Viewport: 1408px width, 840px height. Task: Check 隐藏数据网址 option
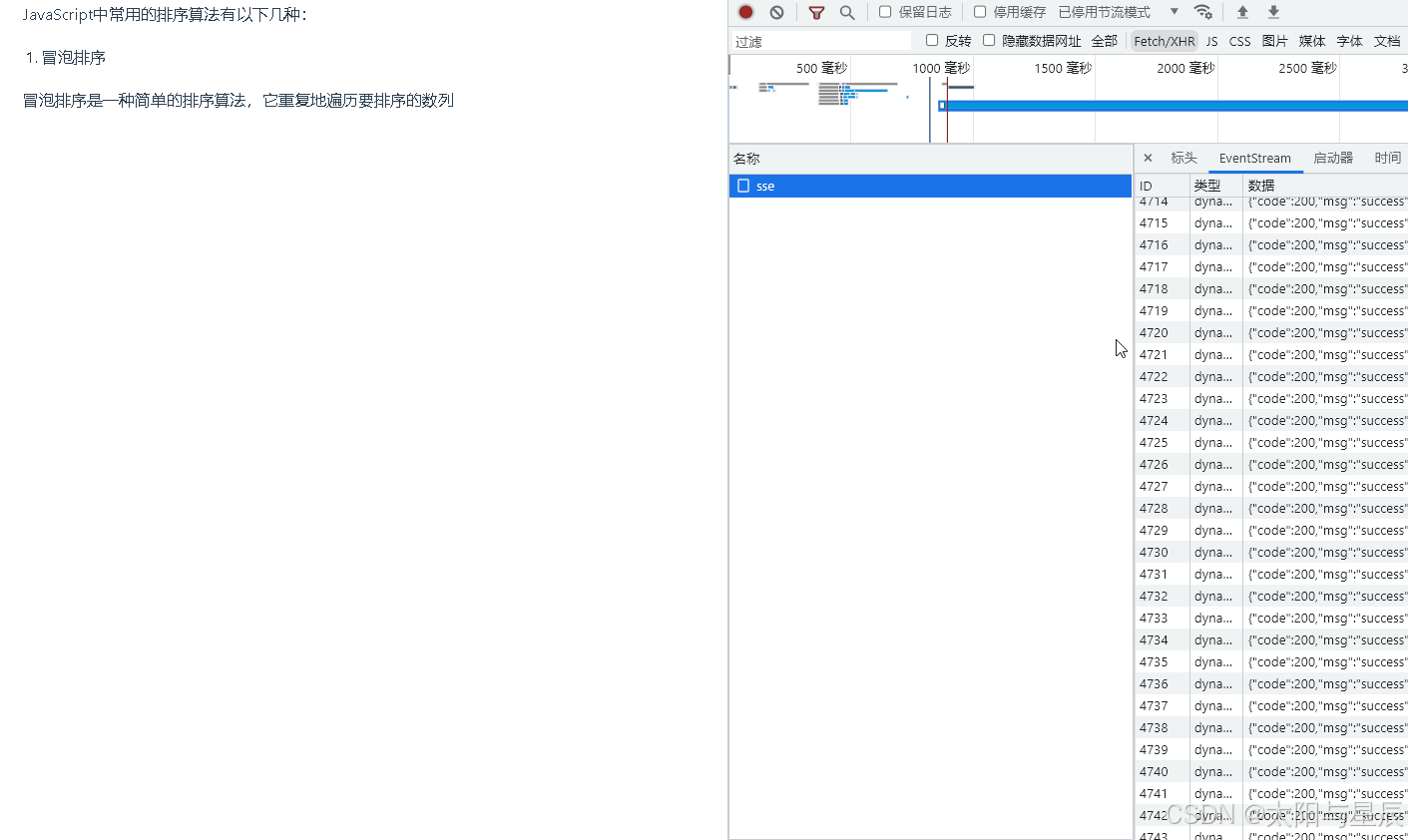tap(988, 40)
